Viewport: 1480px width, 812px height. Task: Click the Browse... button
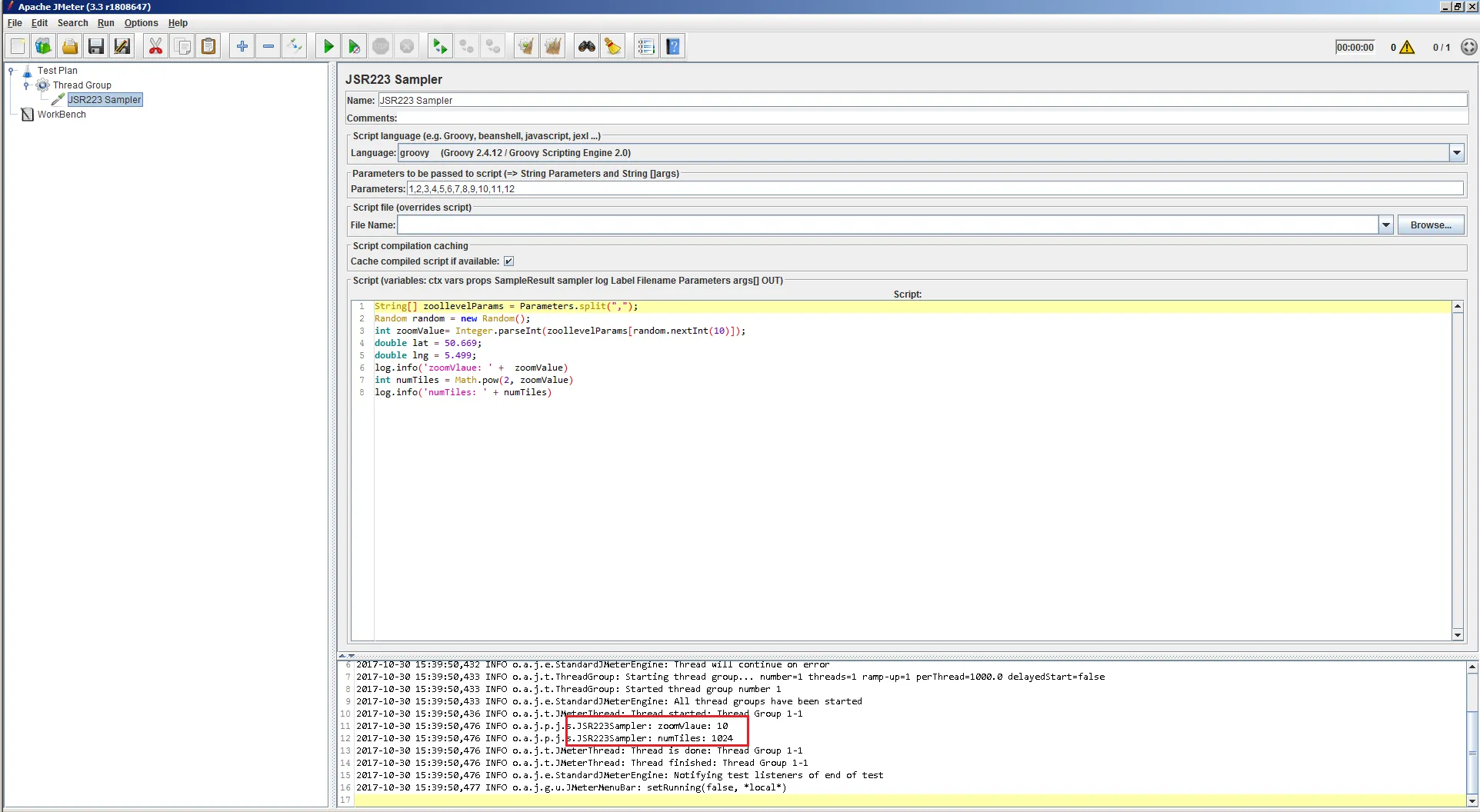pyautogui.click(x=1430, y=225)
